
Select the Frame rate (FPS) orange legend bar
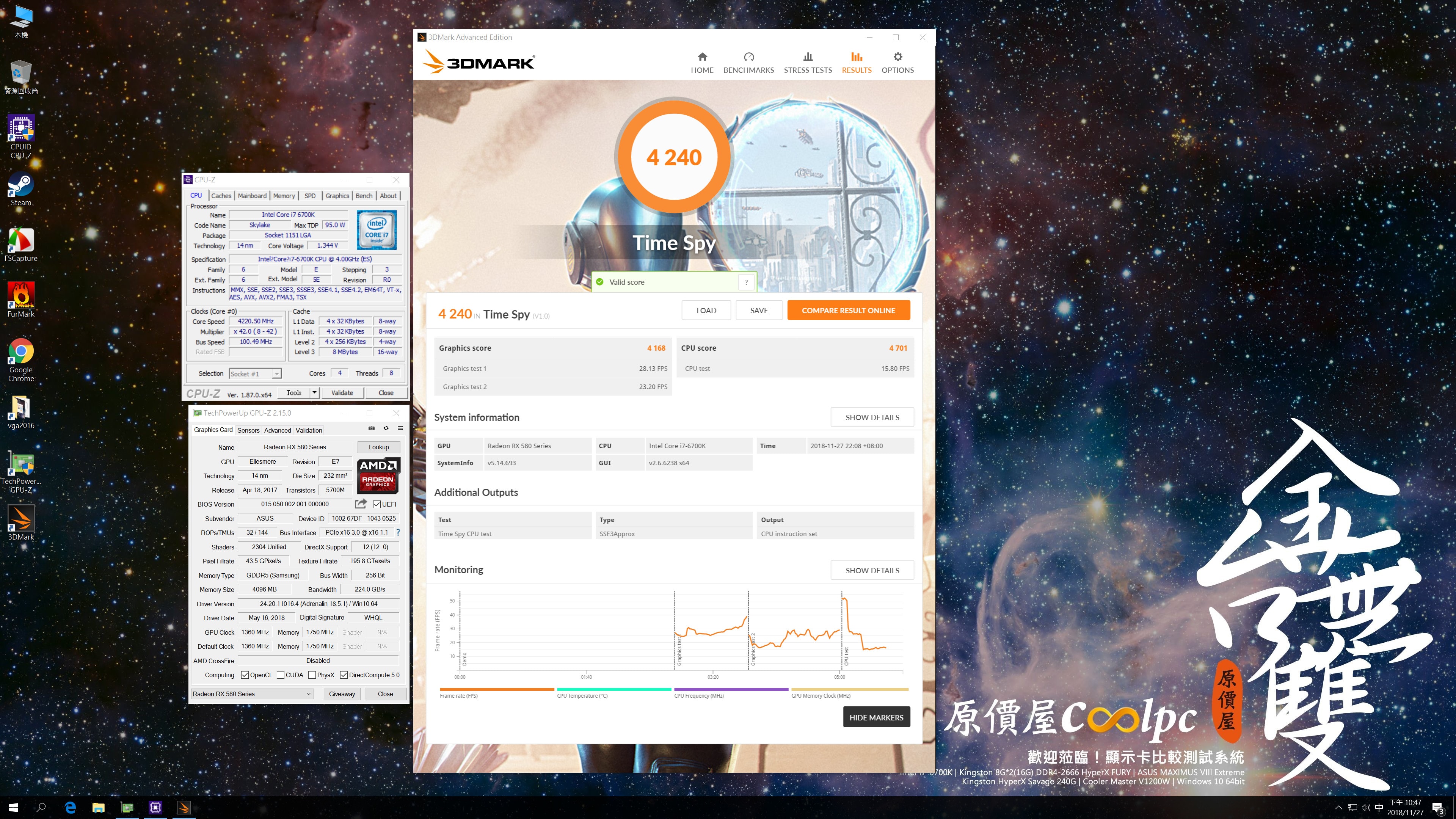click(497, 690)
